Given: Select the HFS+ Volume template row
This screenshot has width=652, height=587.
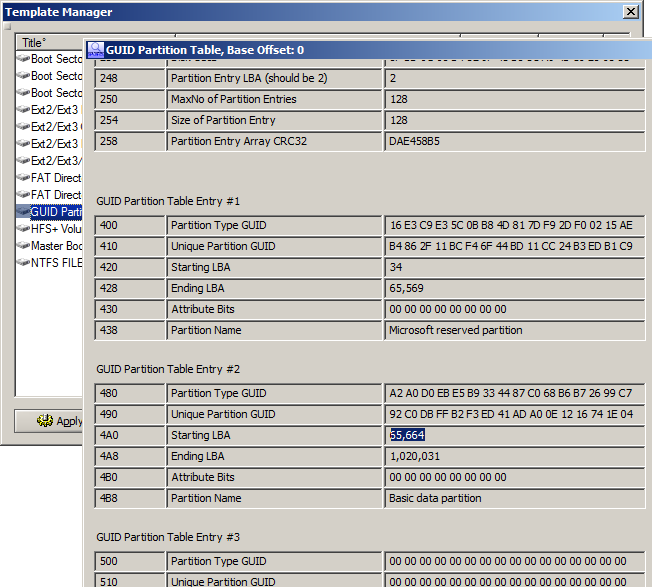Looking at the screenshot, I should 49,229.
